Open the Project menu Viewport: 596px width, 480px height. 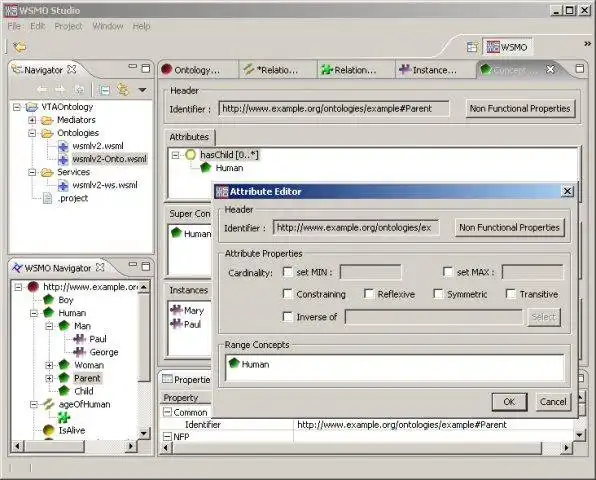(68, 26)
